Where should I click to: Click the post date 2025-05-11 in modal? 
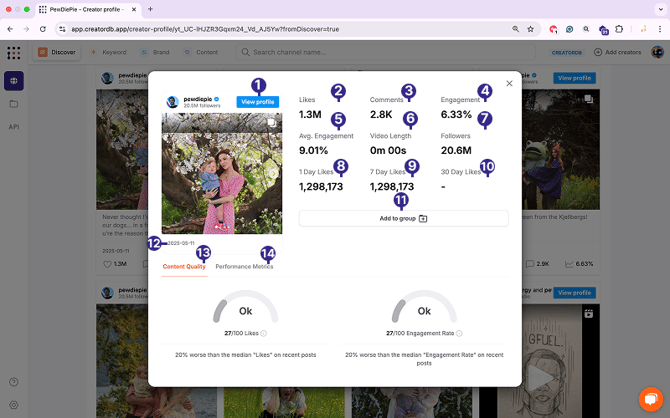pos(181,243)
